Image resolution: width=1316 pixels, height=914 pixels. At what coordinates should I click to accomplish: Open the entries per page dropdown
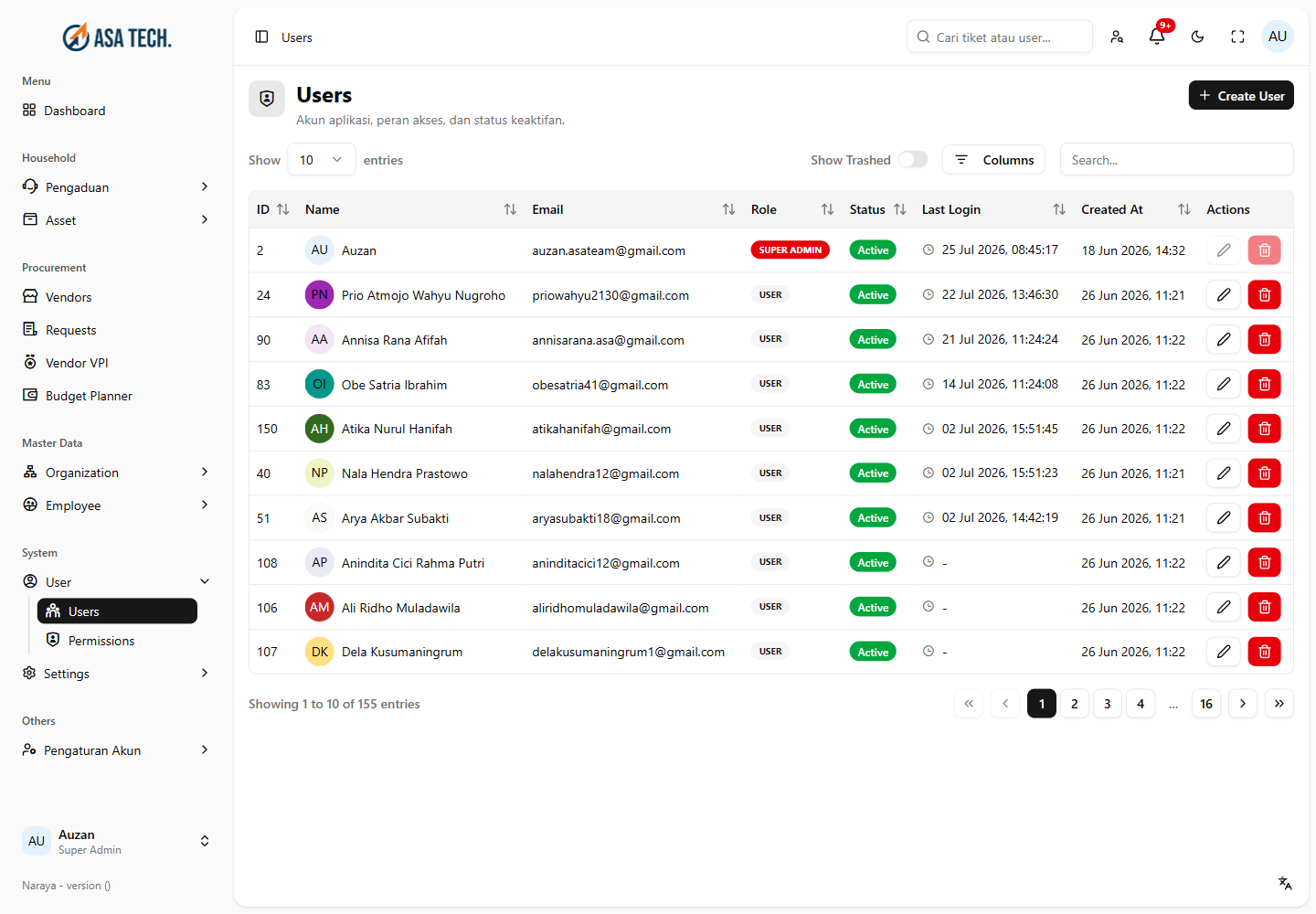[x=321, y=159]
